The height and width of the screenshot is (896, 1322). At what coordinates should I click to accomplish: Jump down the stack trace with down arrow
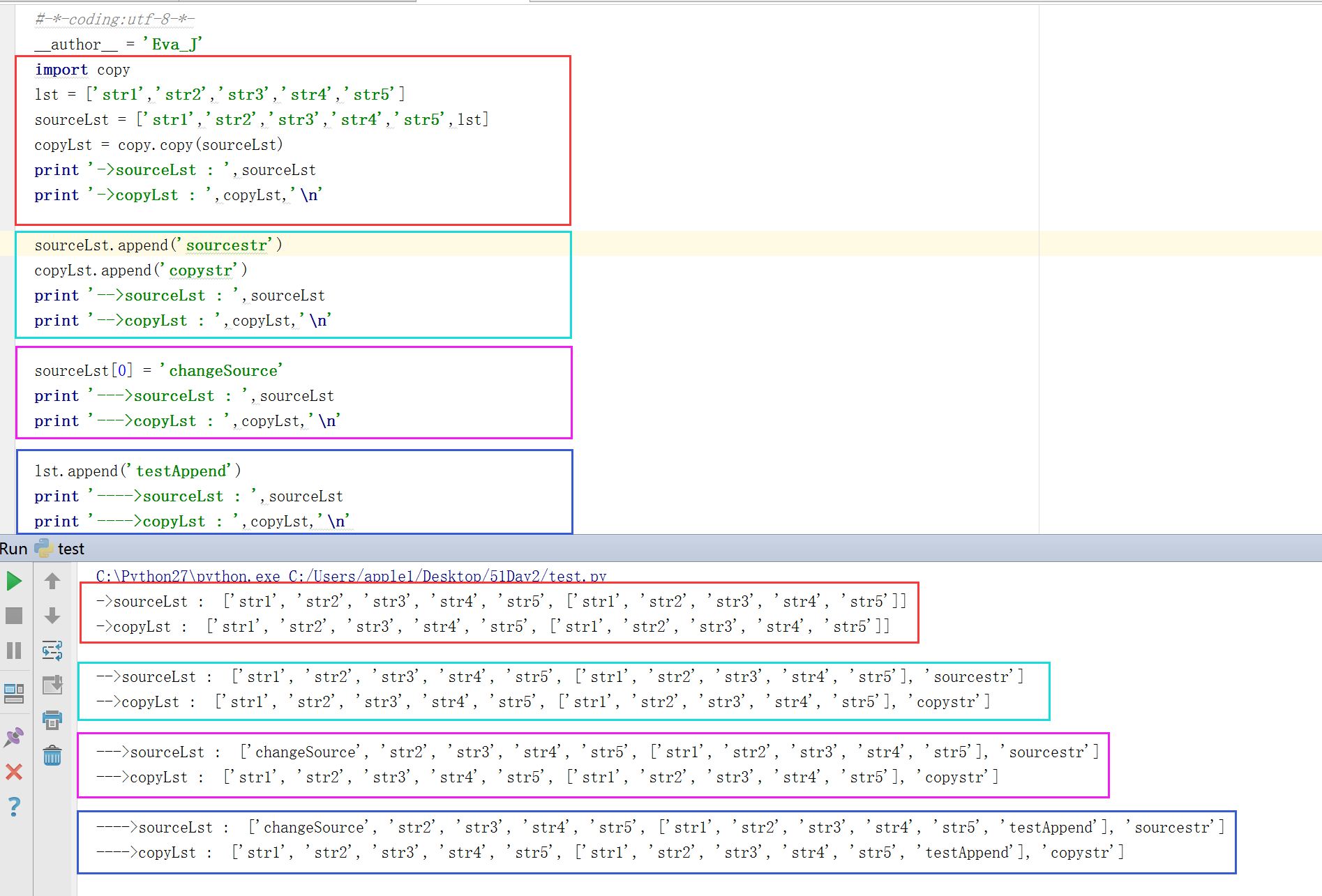pos(52,616)
